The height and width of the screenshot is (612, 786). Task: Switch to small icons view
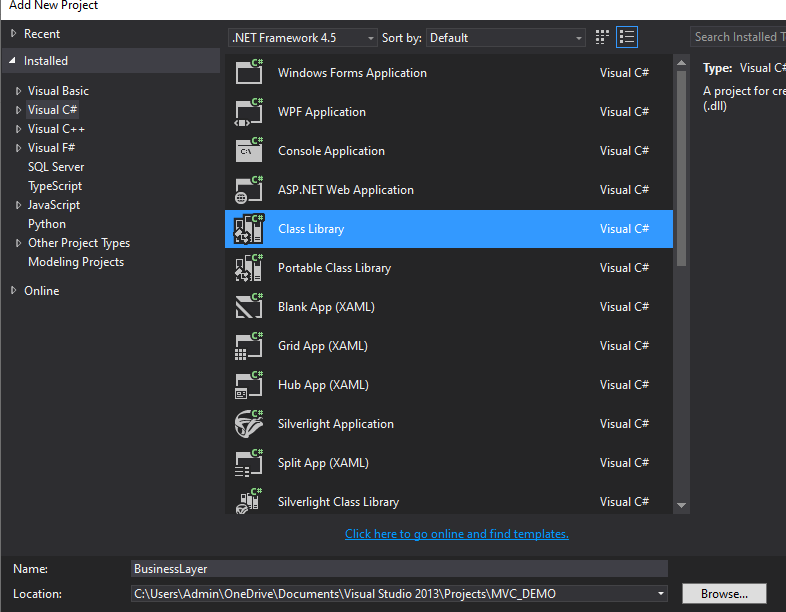click(602, 37)
